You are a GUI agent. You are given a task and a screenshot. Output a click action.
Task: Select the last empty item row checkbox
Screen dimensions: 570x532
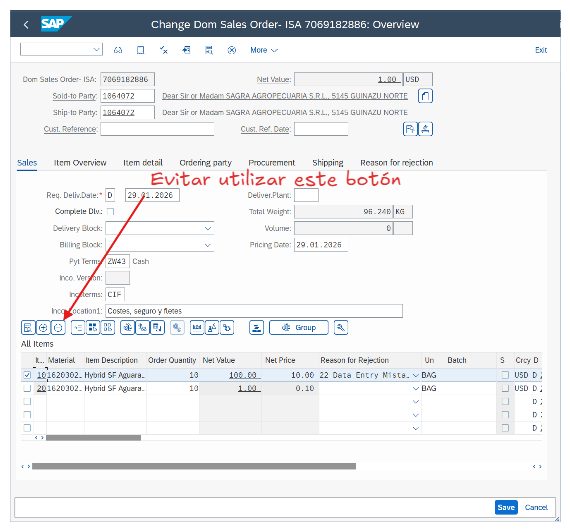pyautogui.click(x=27, y=428)
